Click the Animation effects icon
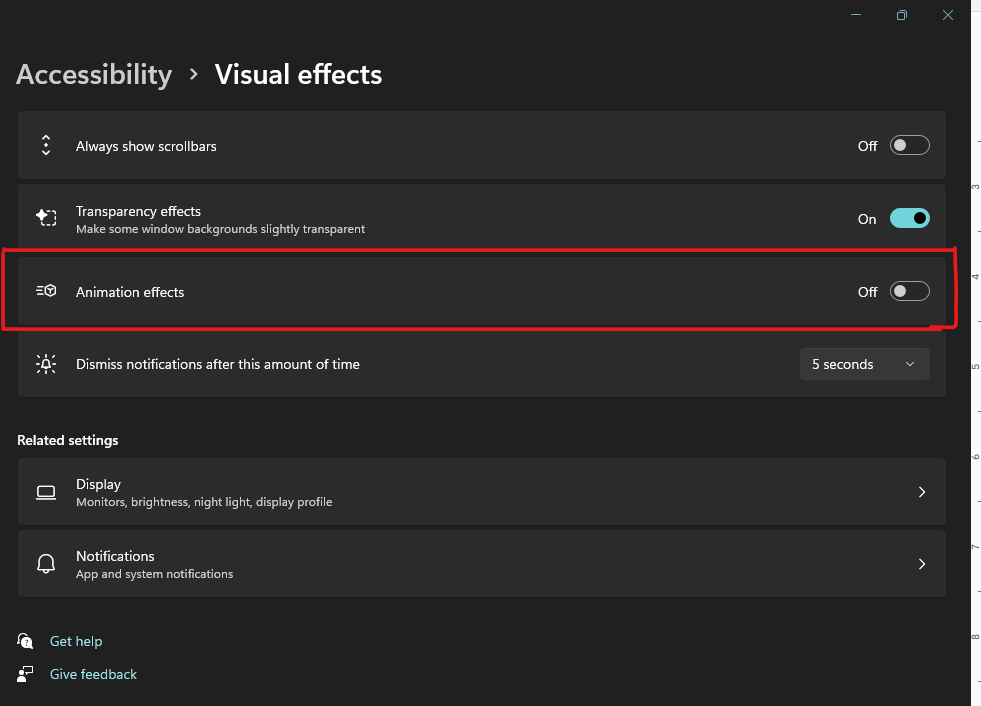981x706 pixels. tap(46, 290)
